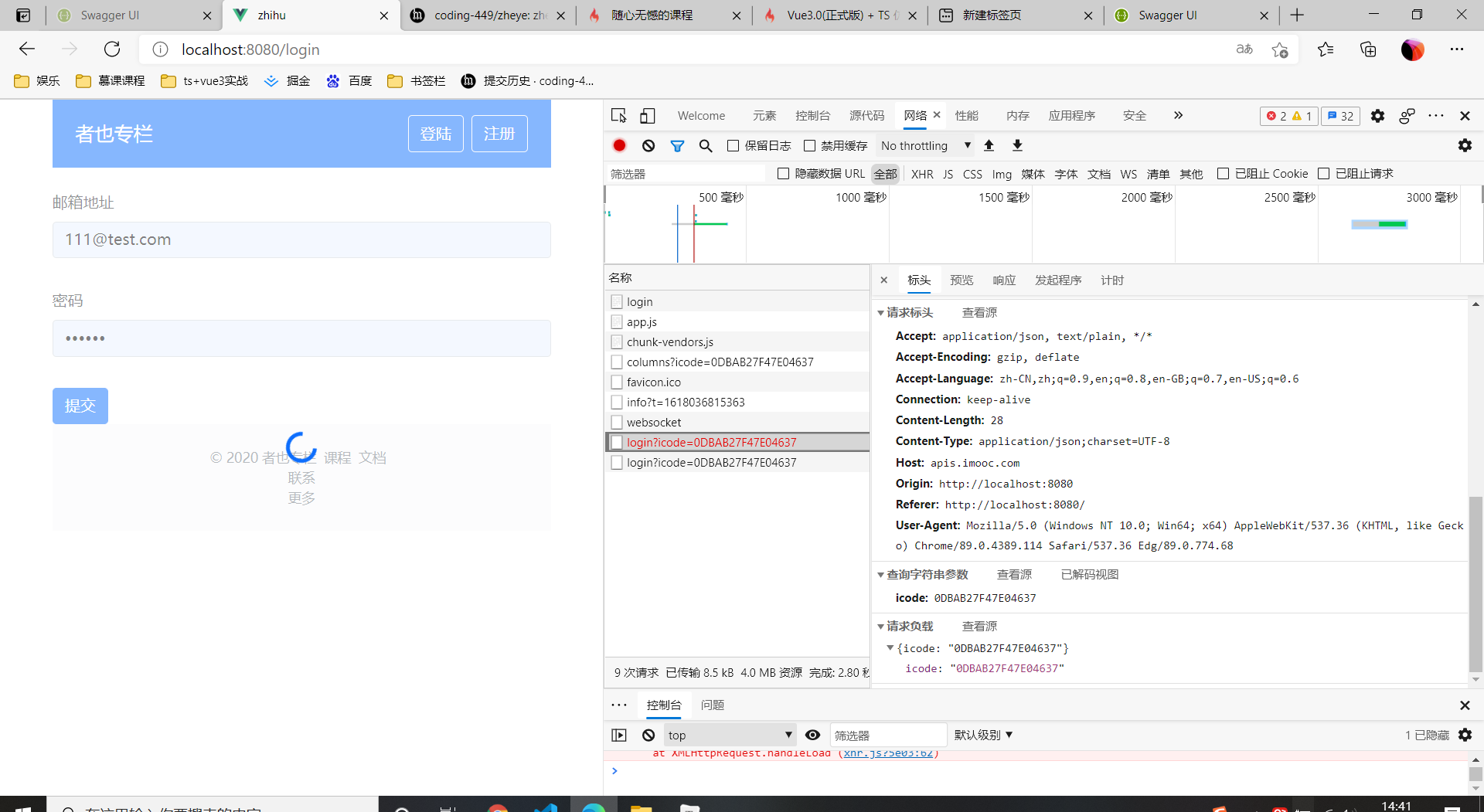Image resolution: width=1484 pixels, height=812 pixels.
Task: Stop recording network log with red button
Action: coord(619,145)
